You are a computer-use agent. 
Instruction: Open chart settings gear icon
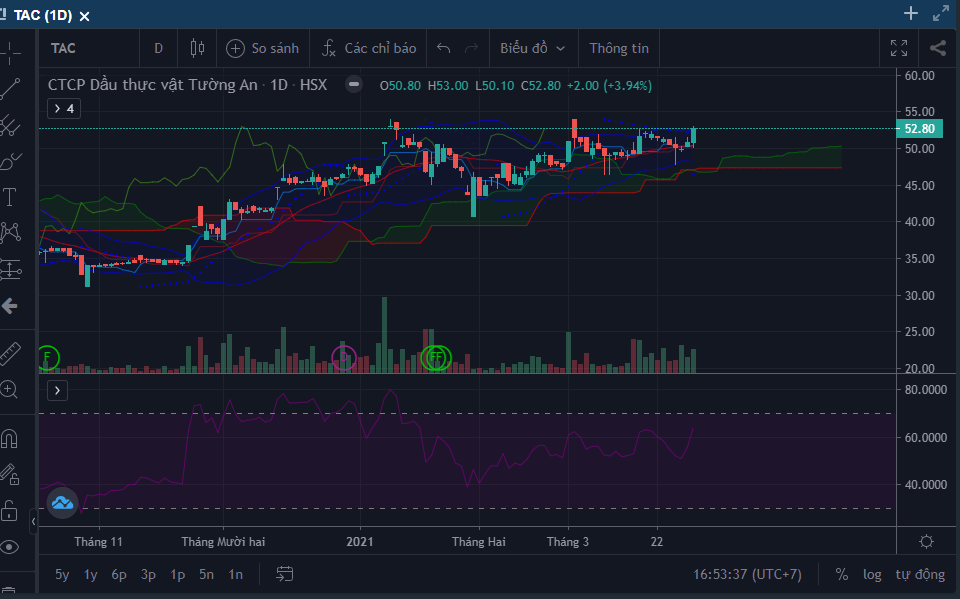(926, 541)
